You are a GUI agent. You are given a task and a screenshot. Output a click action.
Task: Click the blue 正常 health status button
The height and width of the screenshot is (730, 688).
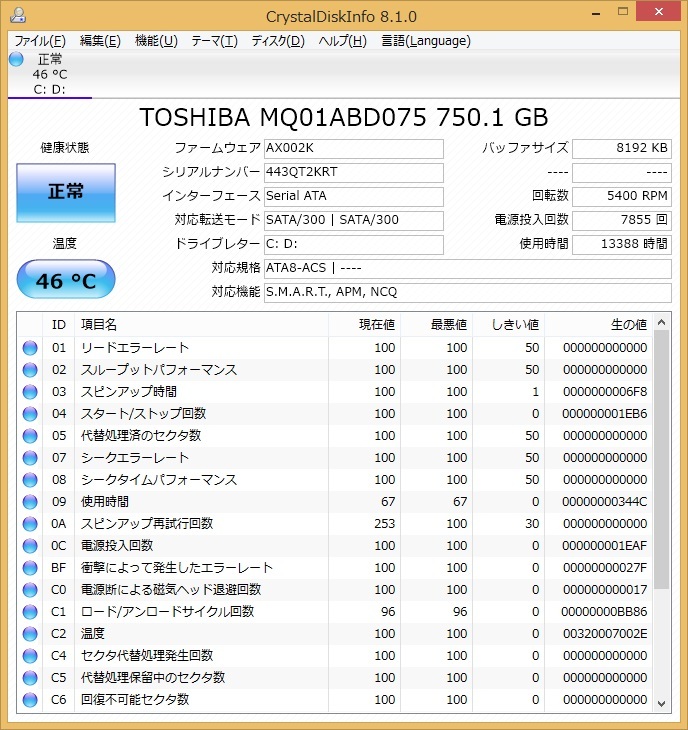[x=66, y=192]
